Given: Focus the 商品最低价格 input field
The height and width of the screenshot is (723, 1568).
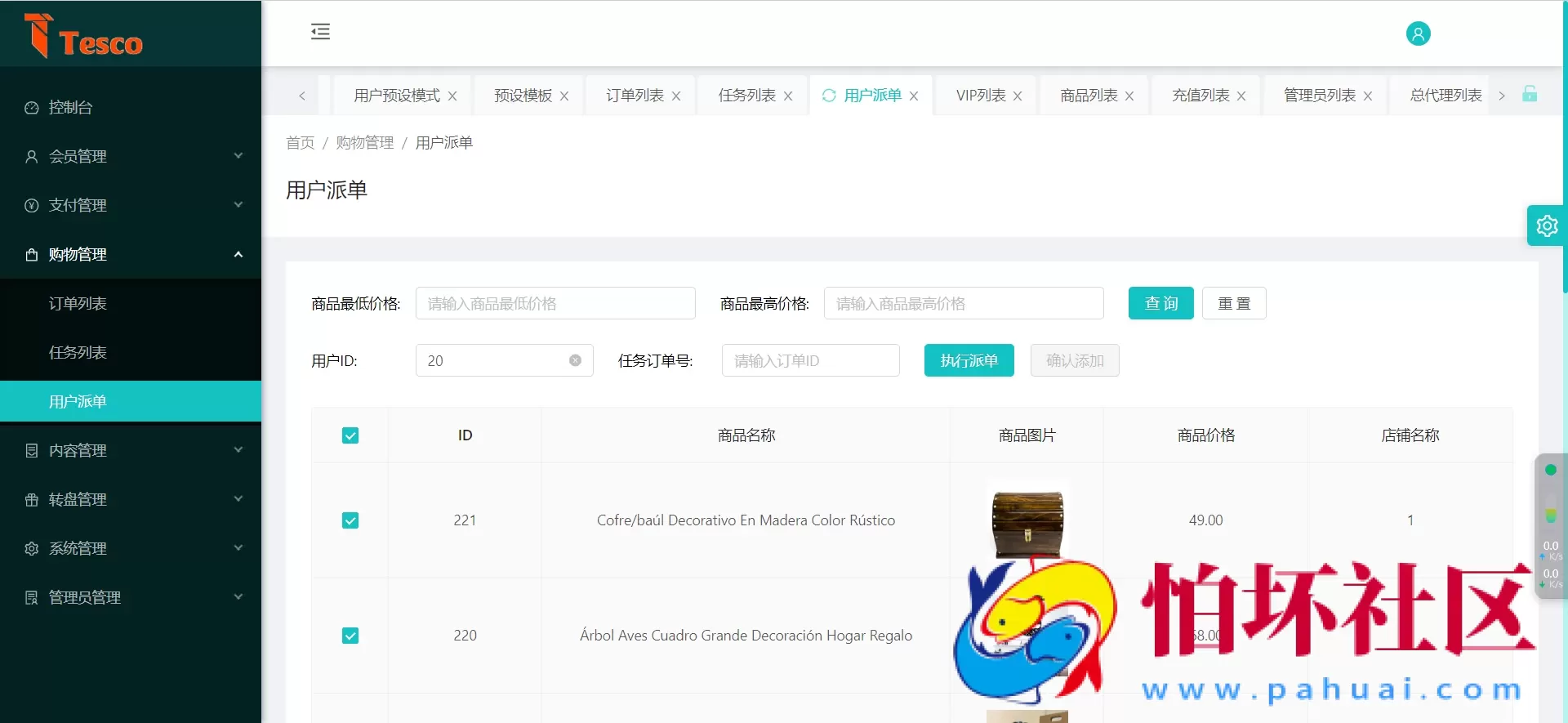Looking at the screenshot, I should 555,303.
